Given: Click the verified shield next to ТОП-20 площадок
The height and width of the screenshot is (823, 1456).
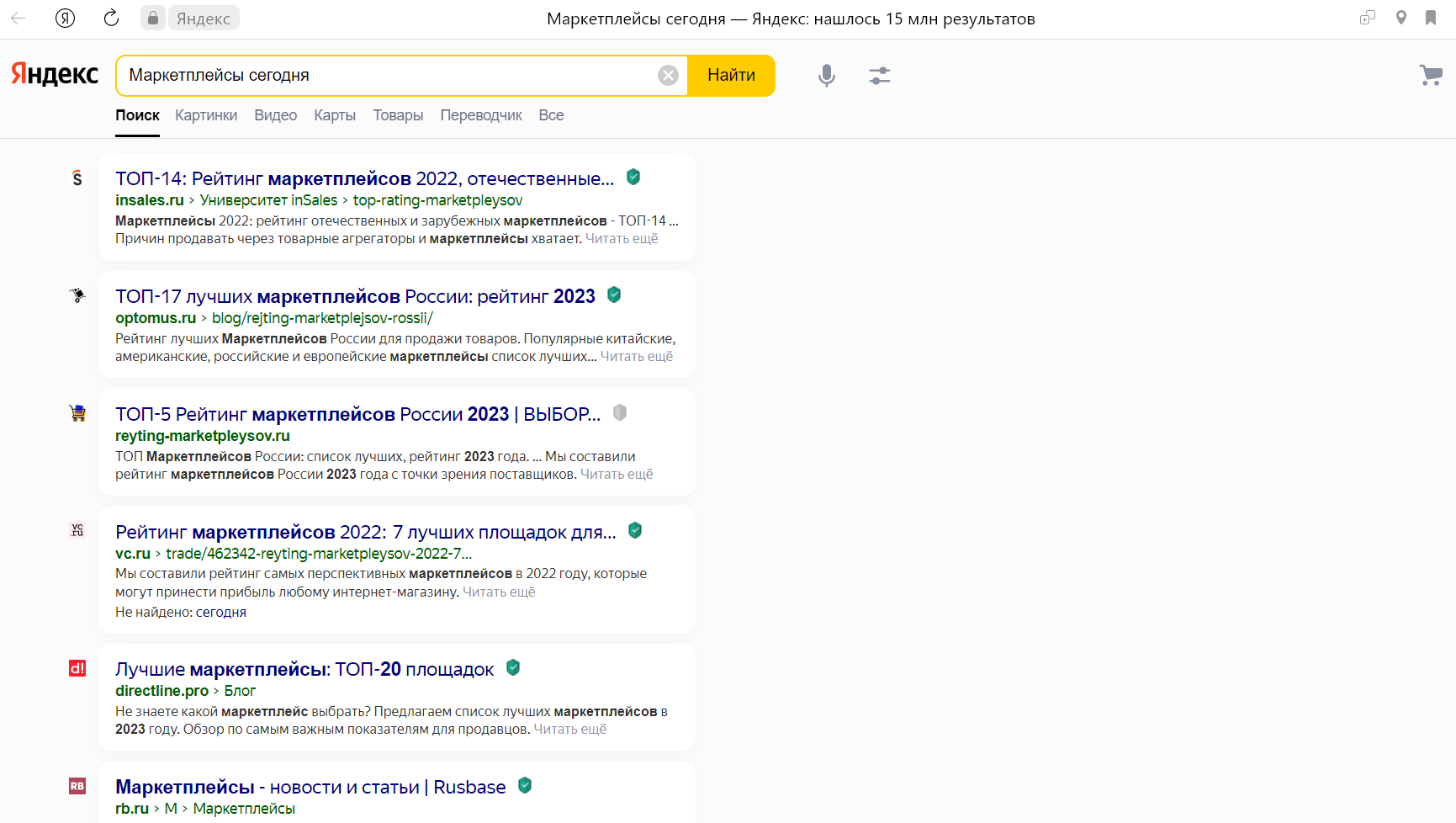Looking at the screenshot, I should [513, 667].
